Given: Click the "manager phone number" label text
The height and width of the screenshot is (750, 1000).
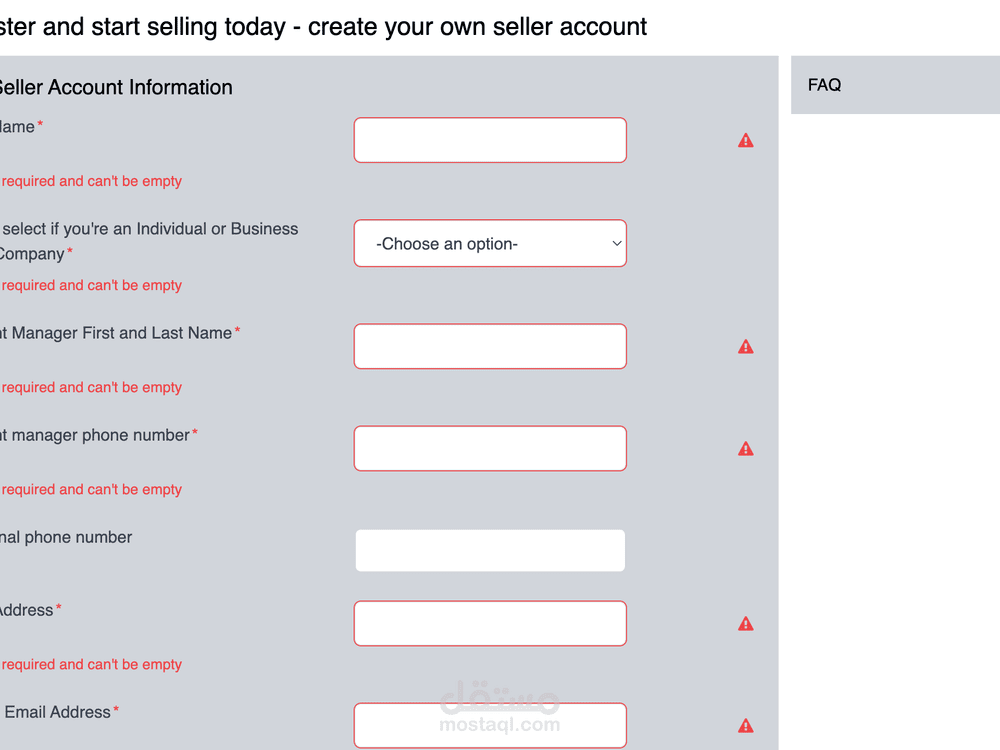Looking at the screenshot, I should [x=100, y=435].
